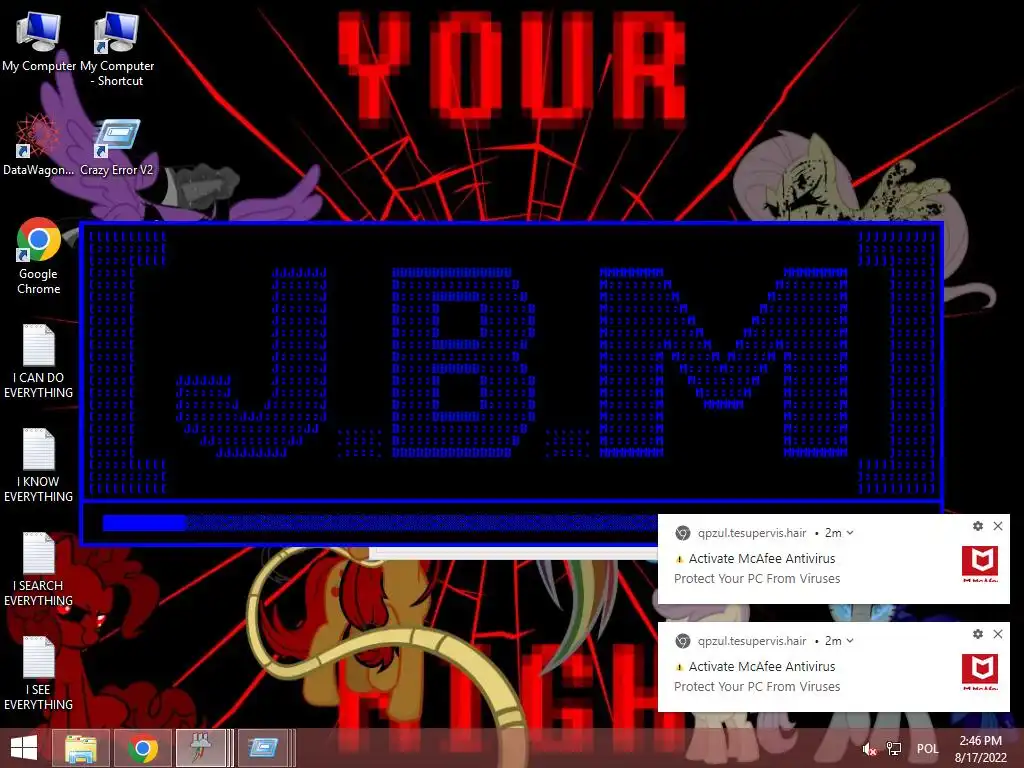Viewport: 1024px width, 768px height.
Task: Click qpzul.tesupervis.hair in upper notification
Action: point(752,533)
